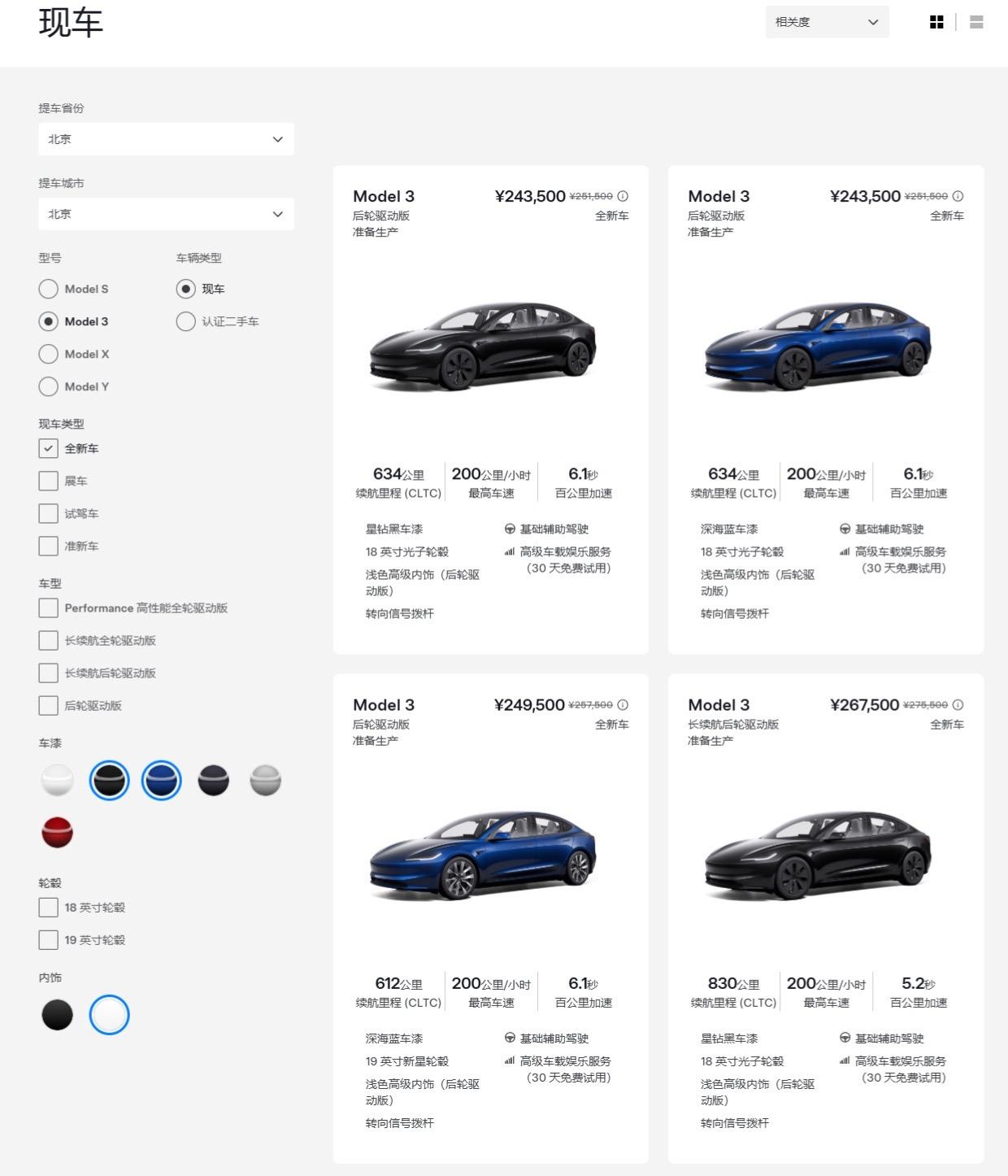1008x1176 pixels.
Task: Open the 相关度 sort dropdown
Action: pos(827,22)
